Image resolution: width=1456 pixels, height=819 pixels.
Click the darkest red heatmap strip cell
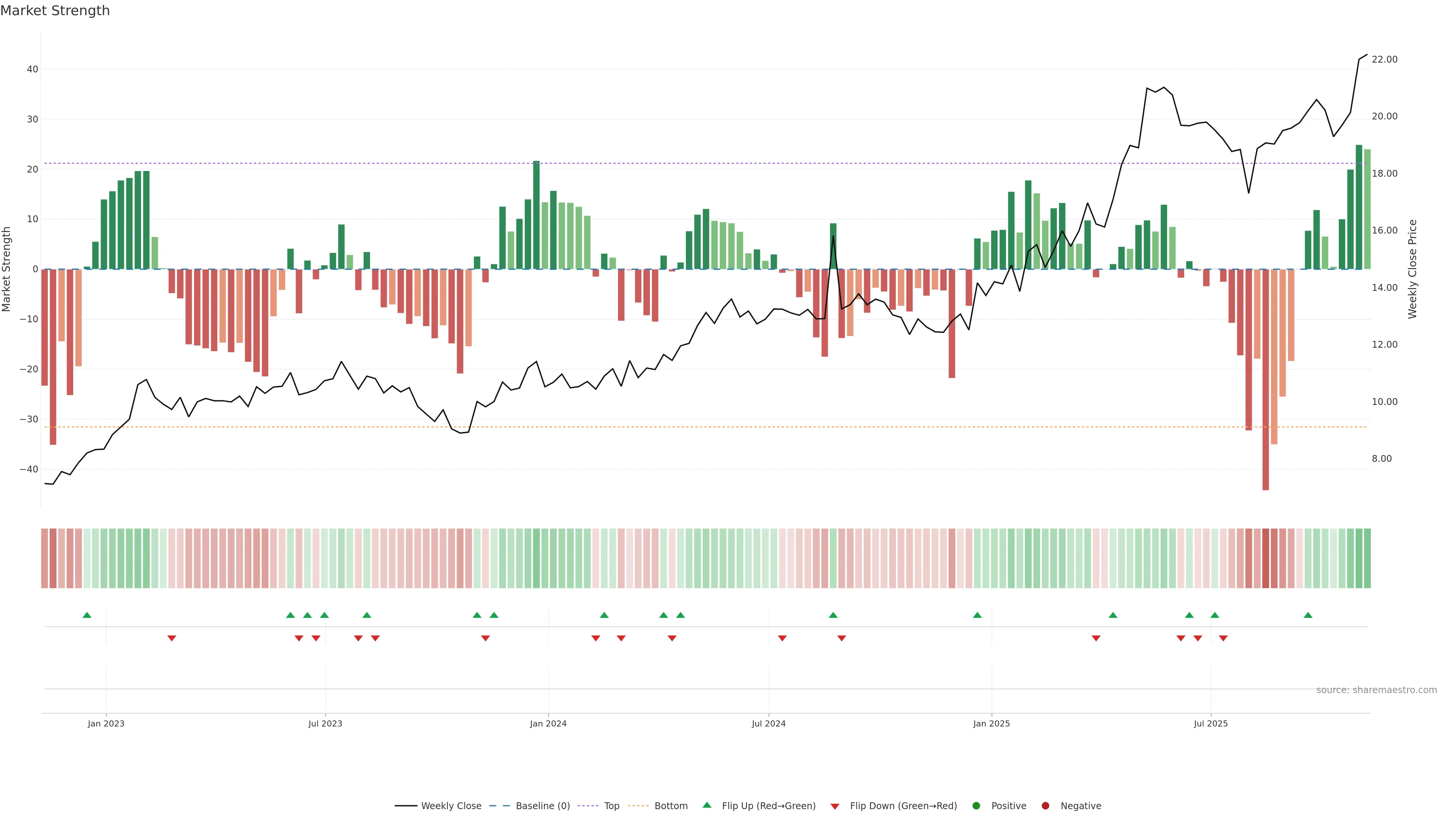click(x=1266, y=558)
